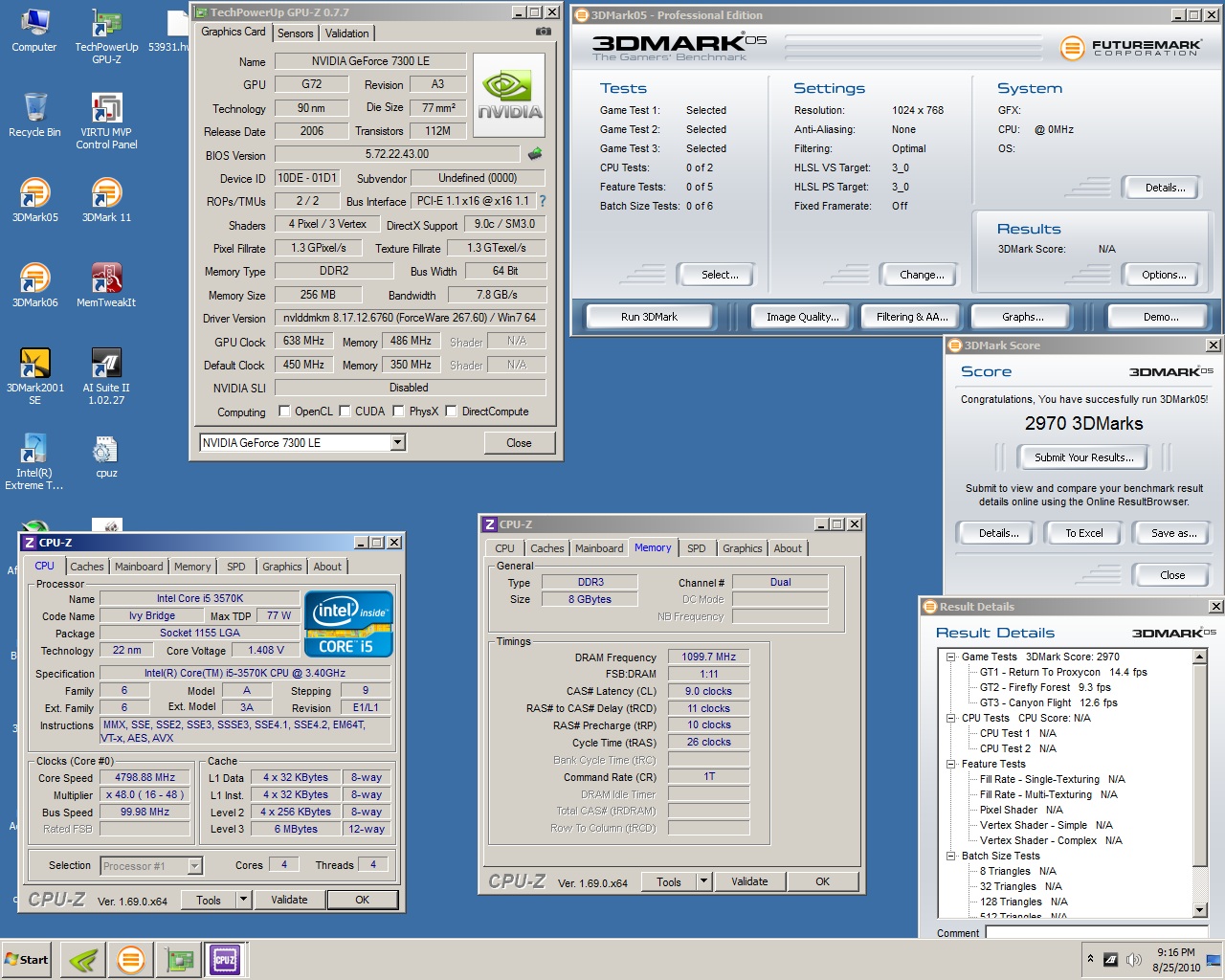Click Submit Your Results button
Image resolution: width=1225 pixels, height=980 pixels.
(1083, 457)
